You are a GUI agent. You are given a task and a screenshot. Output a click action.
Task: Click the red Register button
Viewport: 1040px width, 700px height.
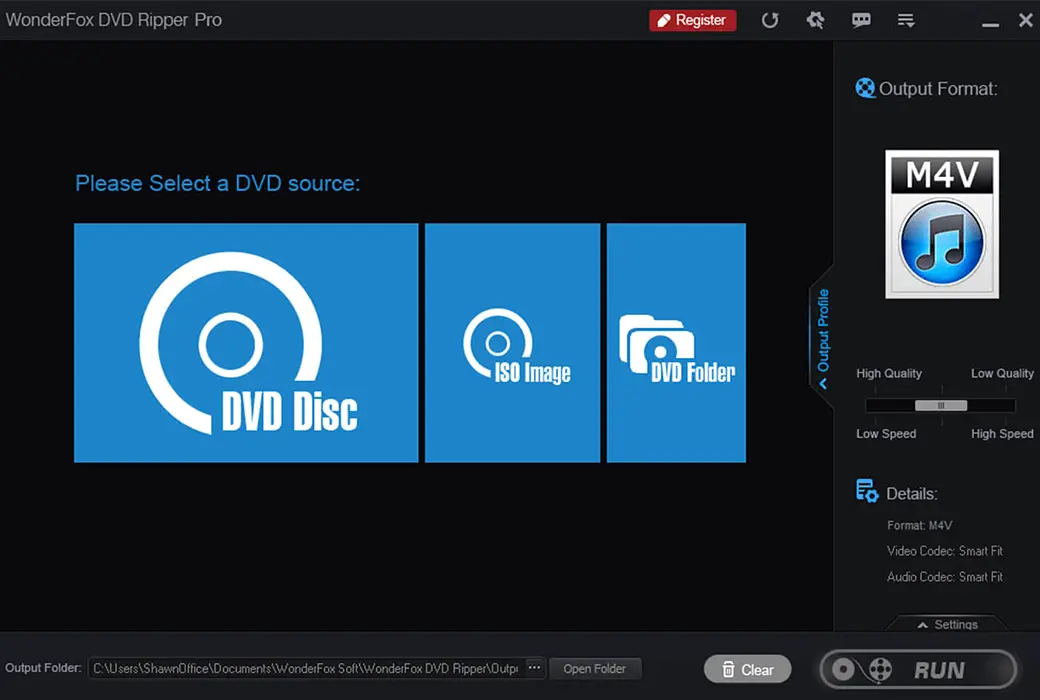pos(692,21)
